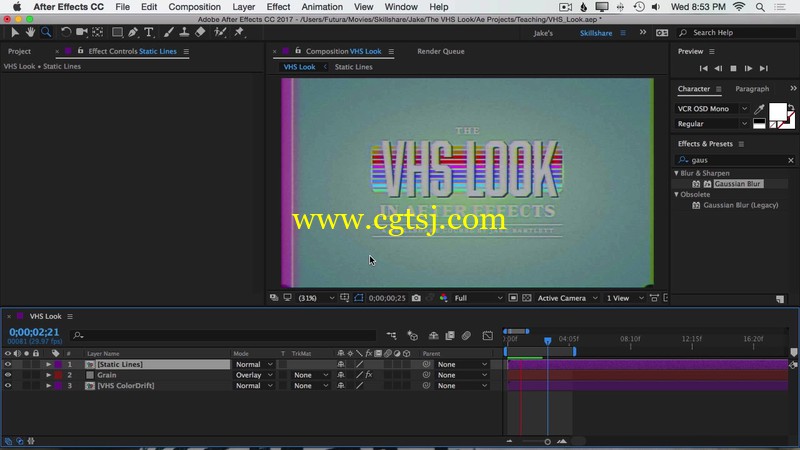Image resolution: width=800 pixels, height=450 pixels.
Task: Open the composition mini-flowchart icon
Action: (391, 336)
